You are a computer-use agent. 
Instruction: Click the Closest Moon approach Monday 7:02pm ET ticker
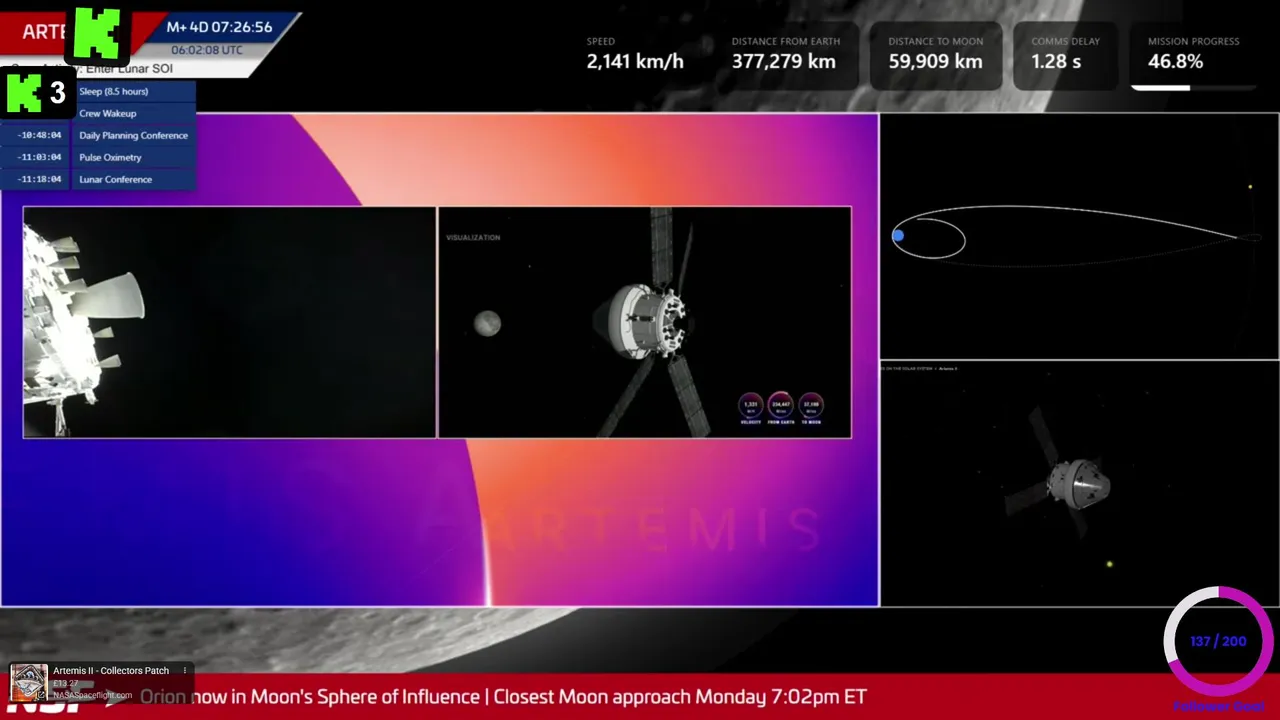point(680,697)
